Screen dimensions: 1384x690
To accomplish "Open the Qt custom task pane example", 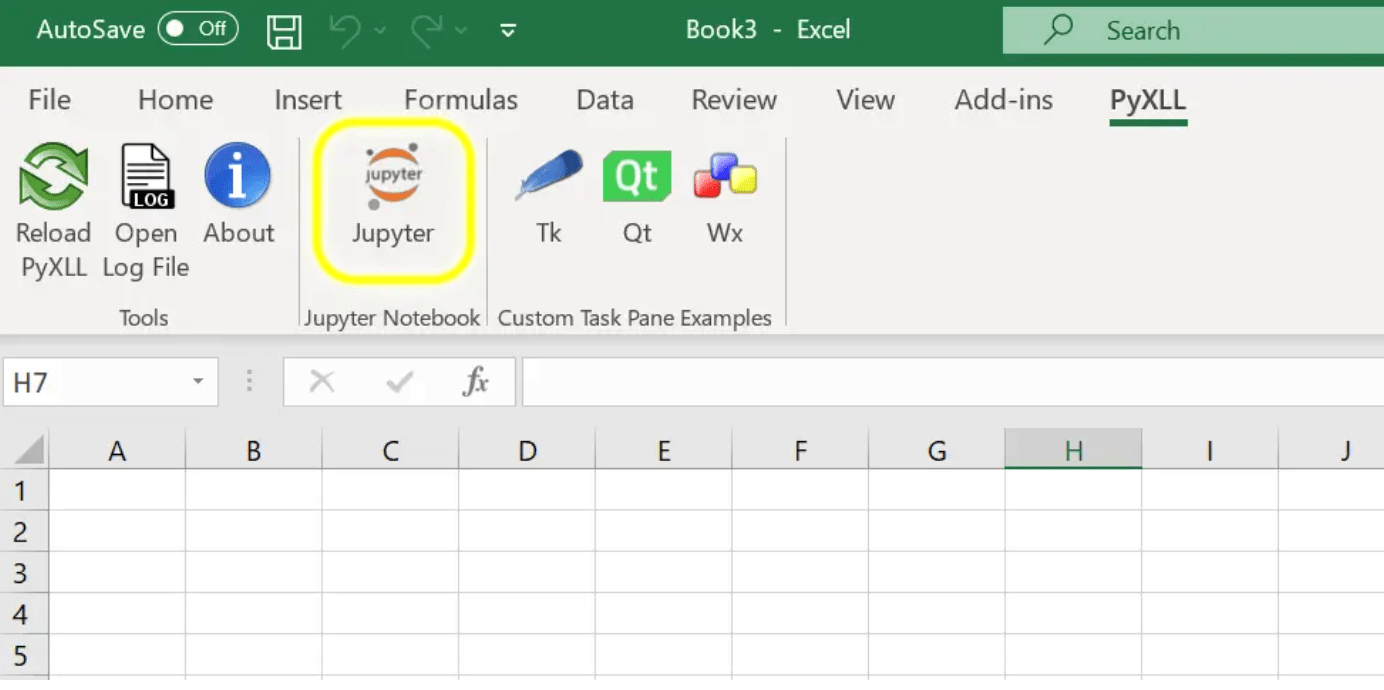I will [636, 195].
